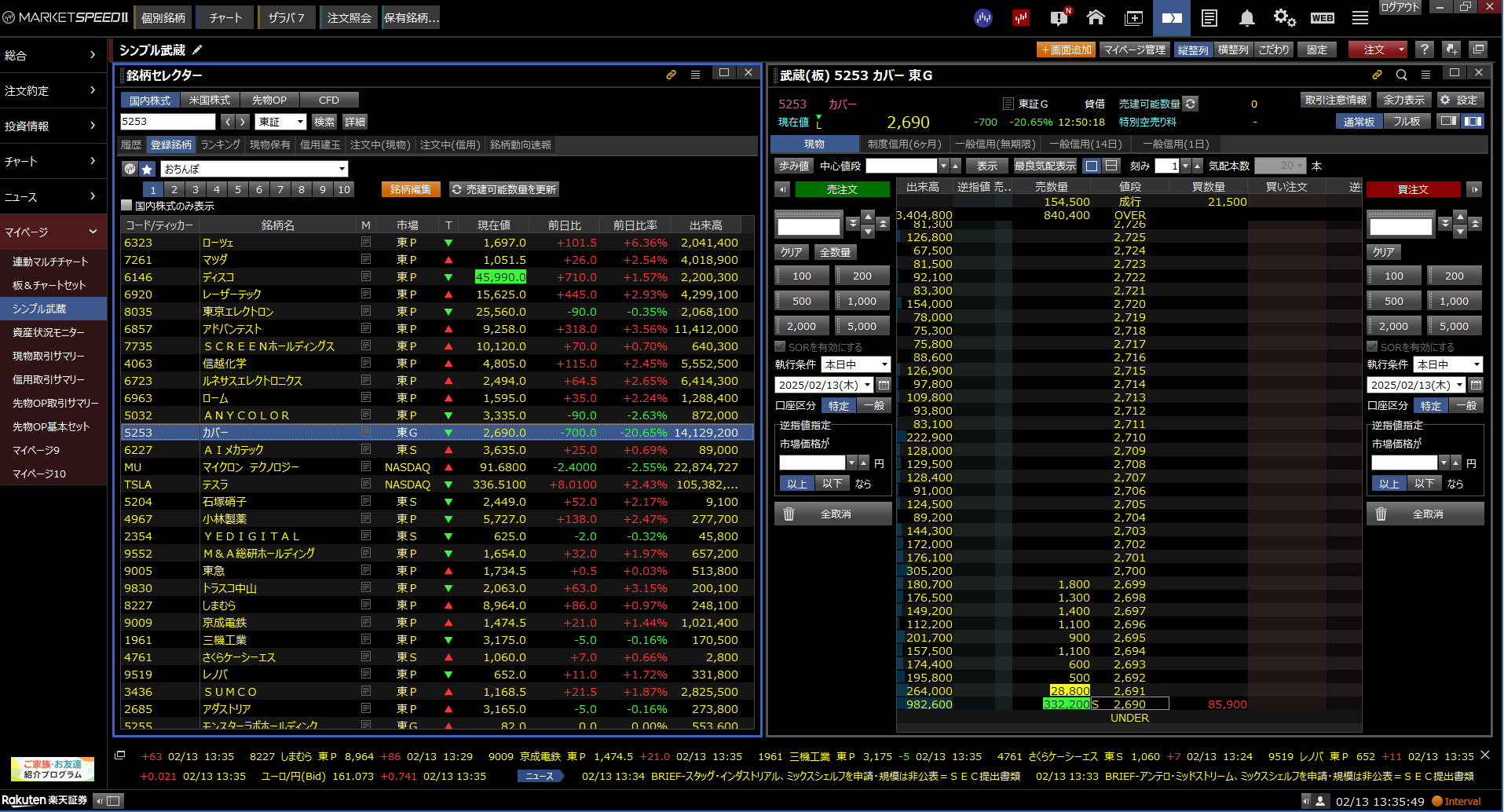This screenshot has width=1504, height=812.
Task: Switch to 先物OP tab
Action: tap(269, 100)
